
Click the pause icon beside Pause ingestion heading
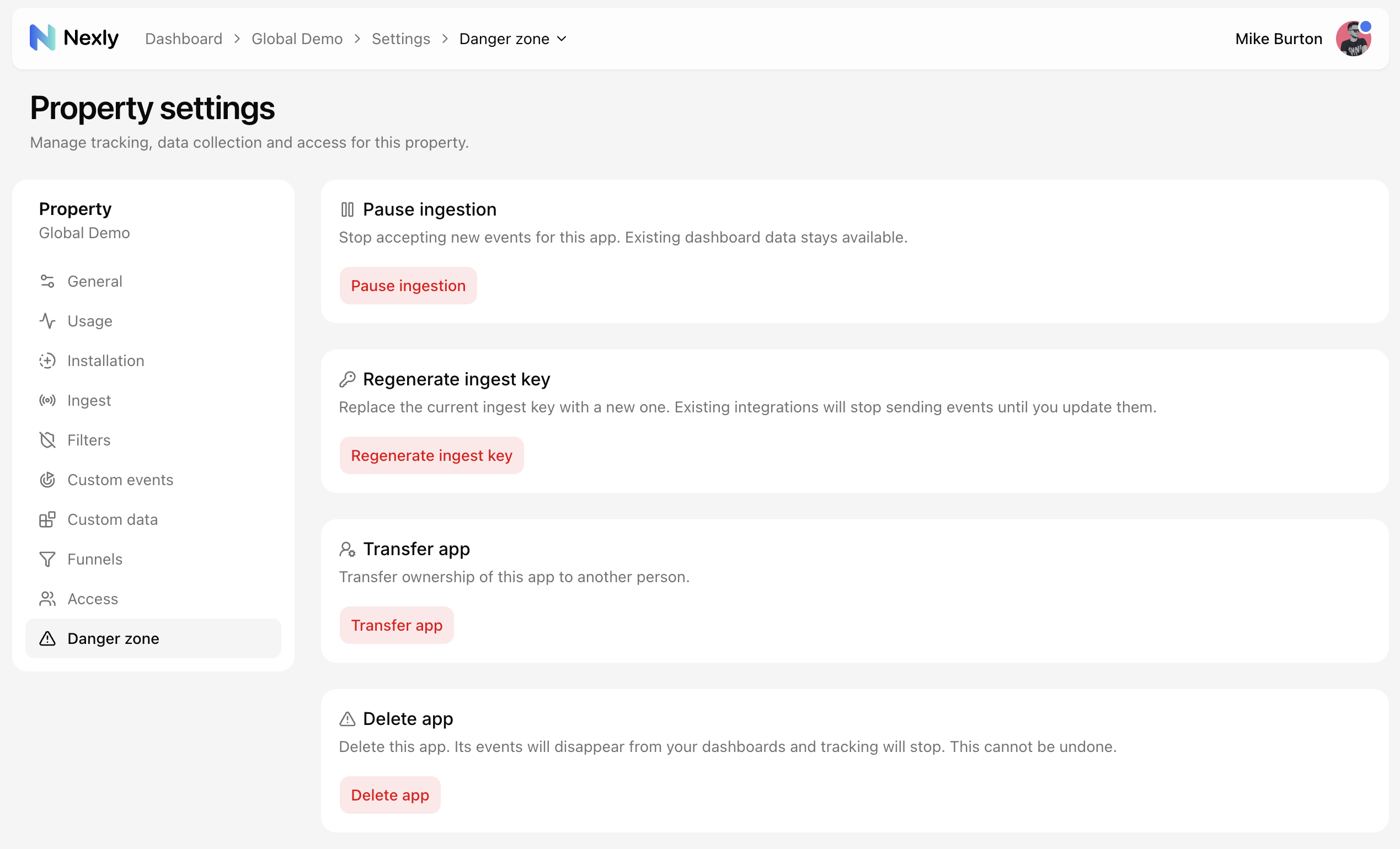347,209
